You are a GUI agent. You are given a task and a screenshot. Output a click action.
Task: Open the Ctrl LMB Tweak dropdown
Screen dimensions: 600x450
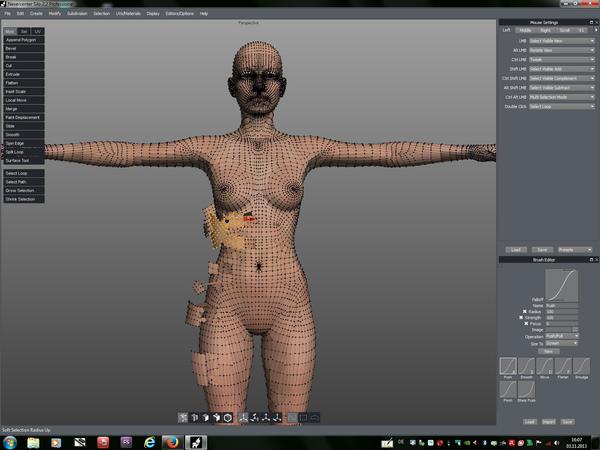[x=562, y=60]
